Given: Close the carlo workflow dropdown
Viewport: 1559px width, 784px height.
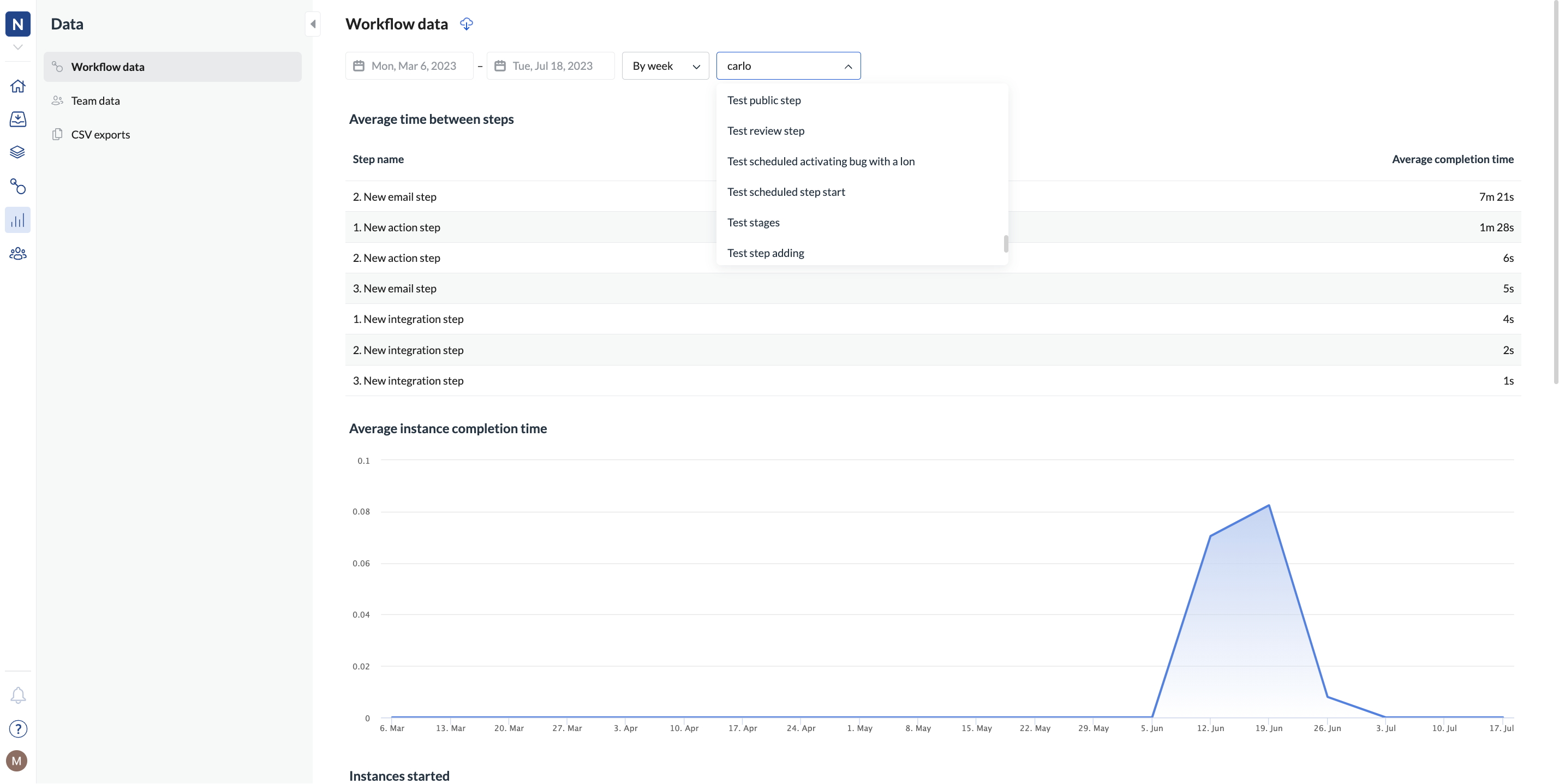Looking at the screenshot, I should (x=848, y=66).
